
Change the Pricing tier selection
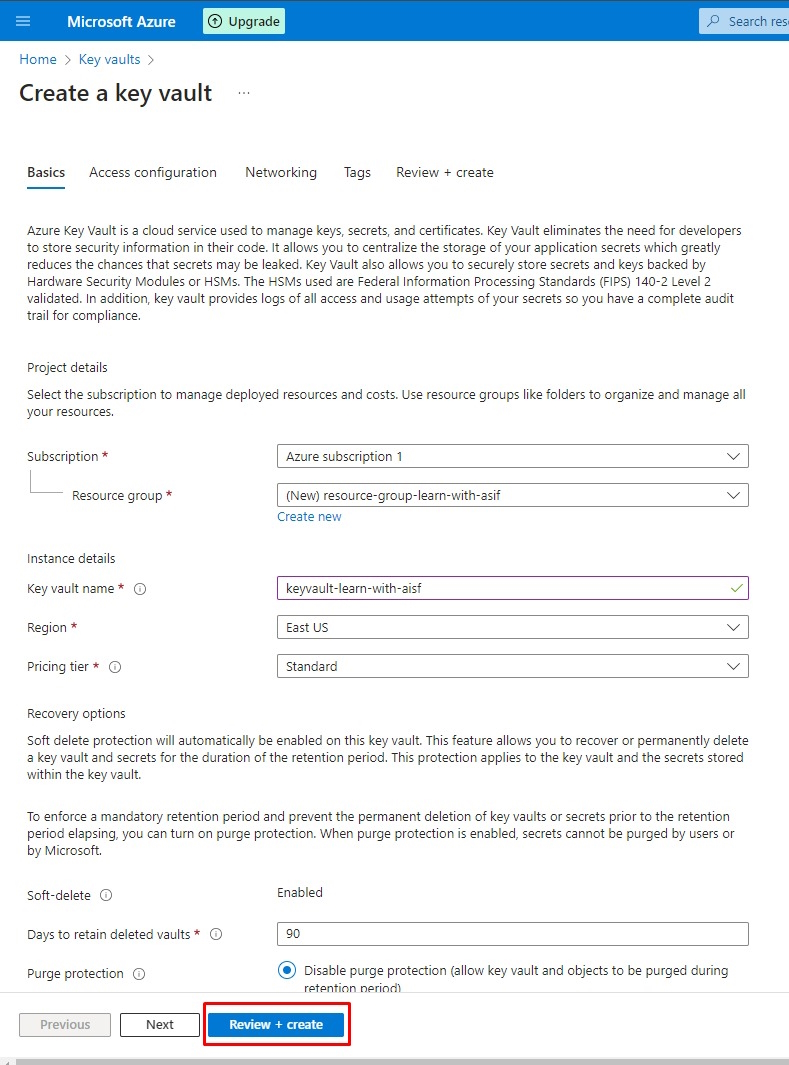coord(512,666)
